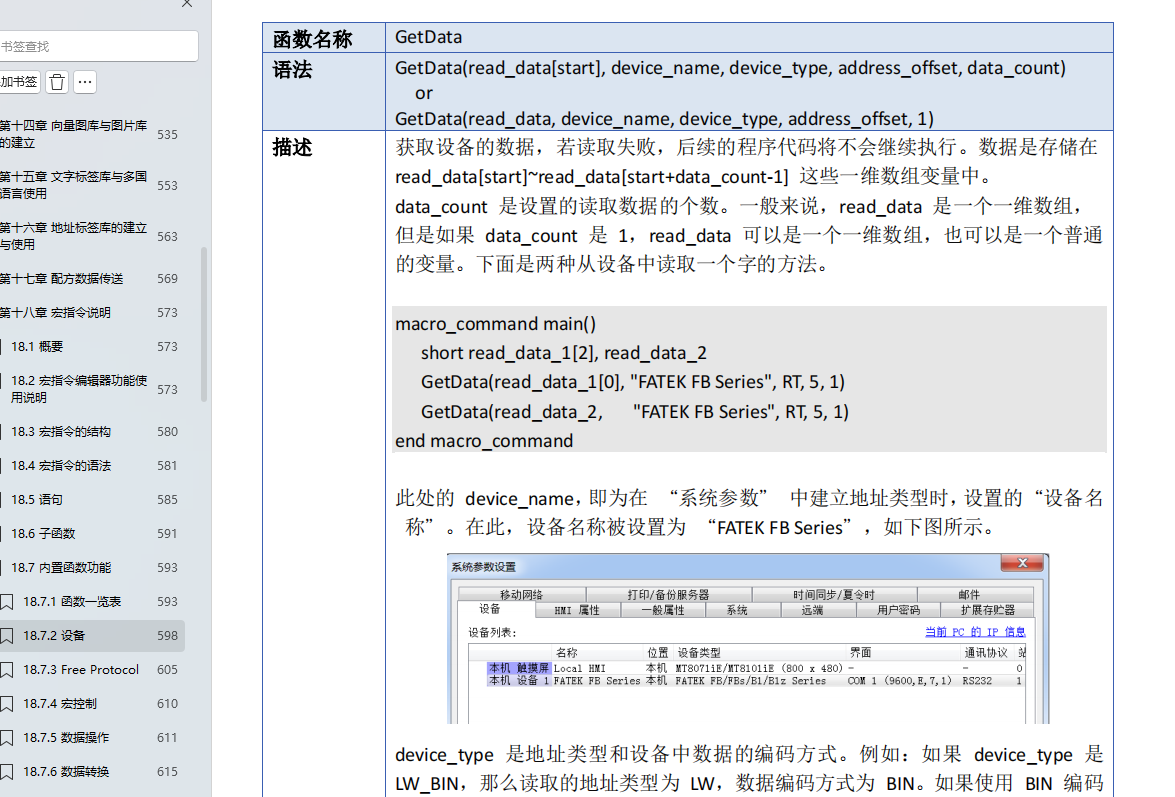Viewport: 1175px width, 797px height.
Task: Select 18.7 内置函数功能 bookmark entry
Action: pos(61,568)
